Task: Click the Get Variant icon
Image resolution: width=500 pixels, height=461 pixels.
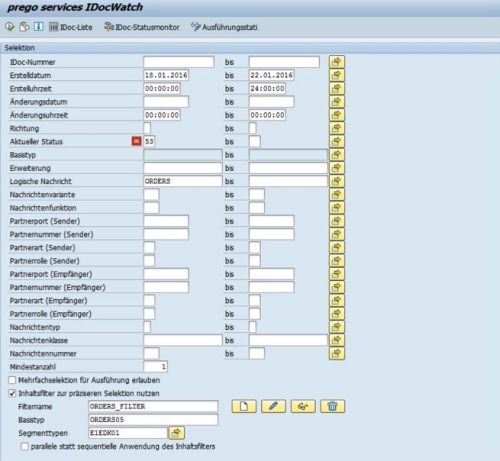Action: pos(24,27)
